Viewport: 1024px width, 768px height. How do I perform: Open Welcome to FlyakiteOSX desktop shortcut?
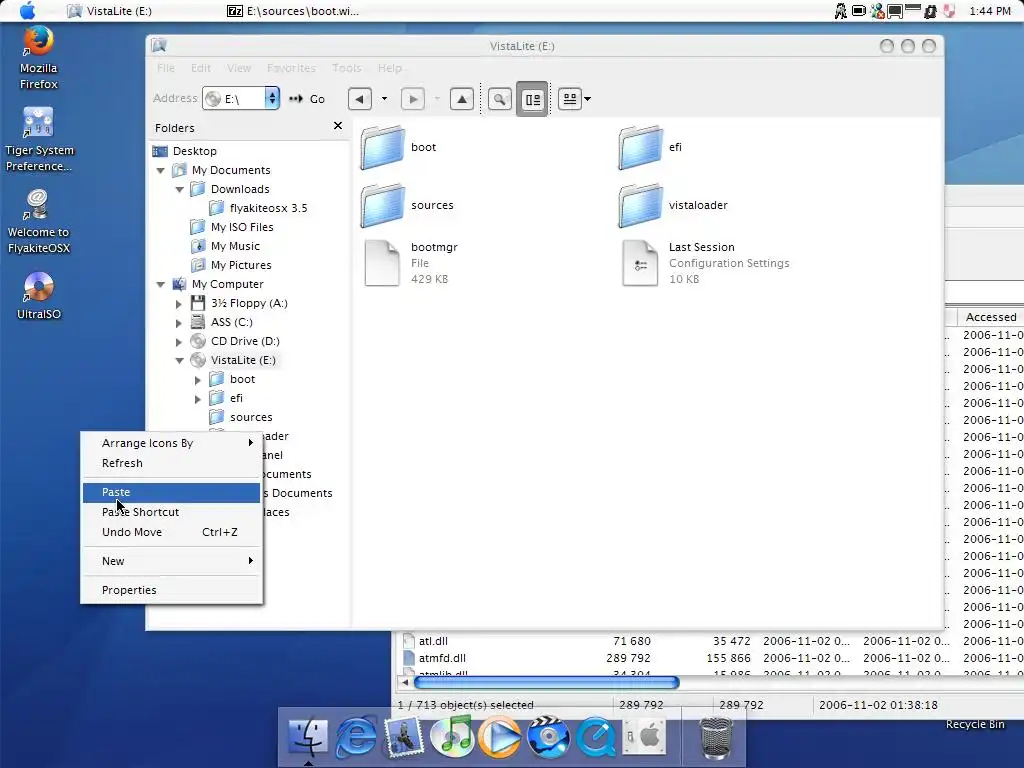point(39,221)
